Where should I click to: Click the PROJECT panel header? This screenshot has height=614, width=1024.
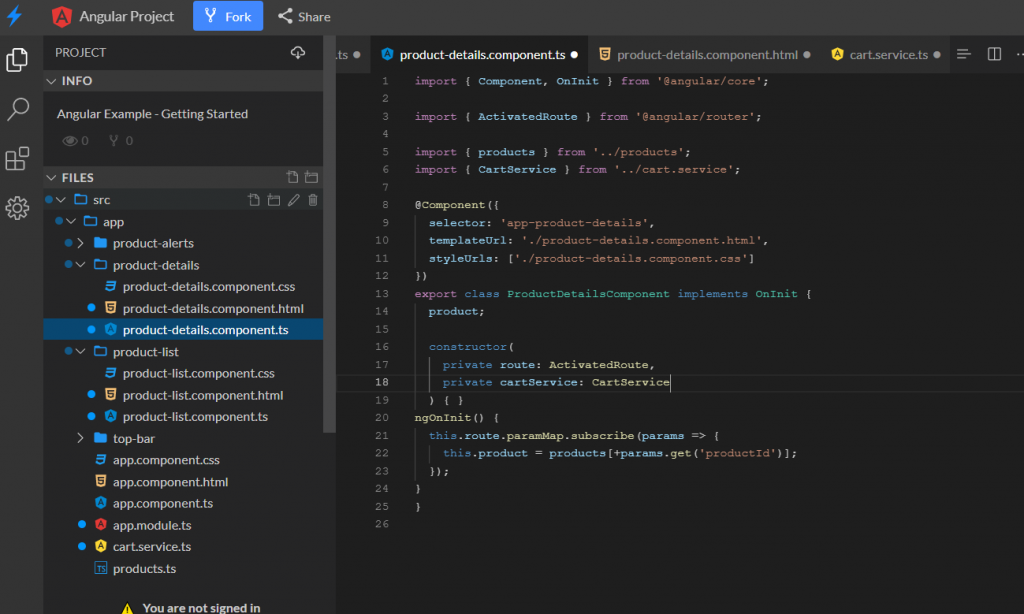tap(183, 52)
